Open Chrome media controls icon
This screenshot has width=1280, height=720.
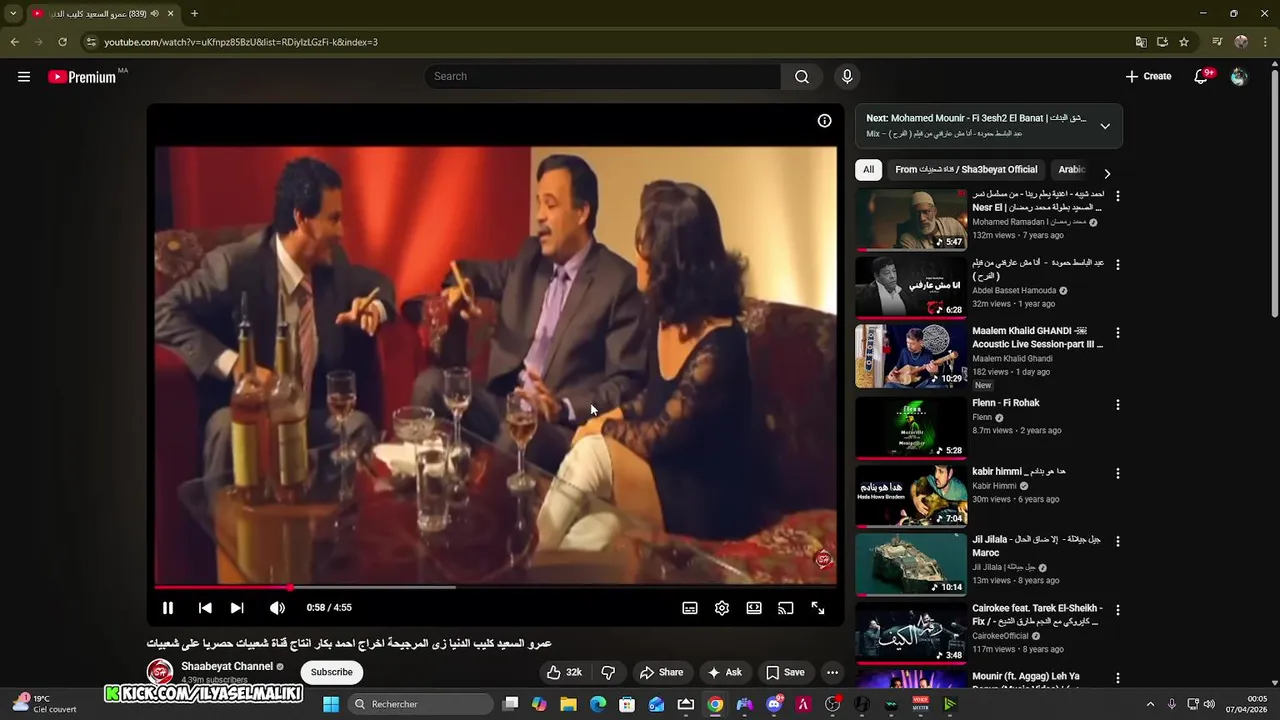pyautogui.click(x=1217, y=42)
